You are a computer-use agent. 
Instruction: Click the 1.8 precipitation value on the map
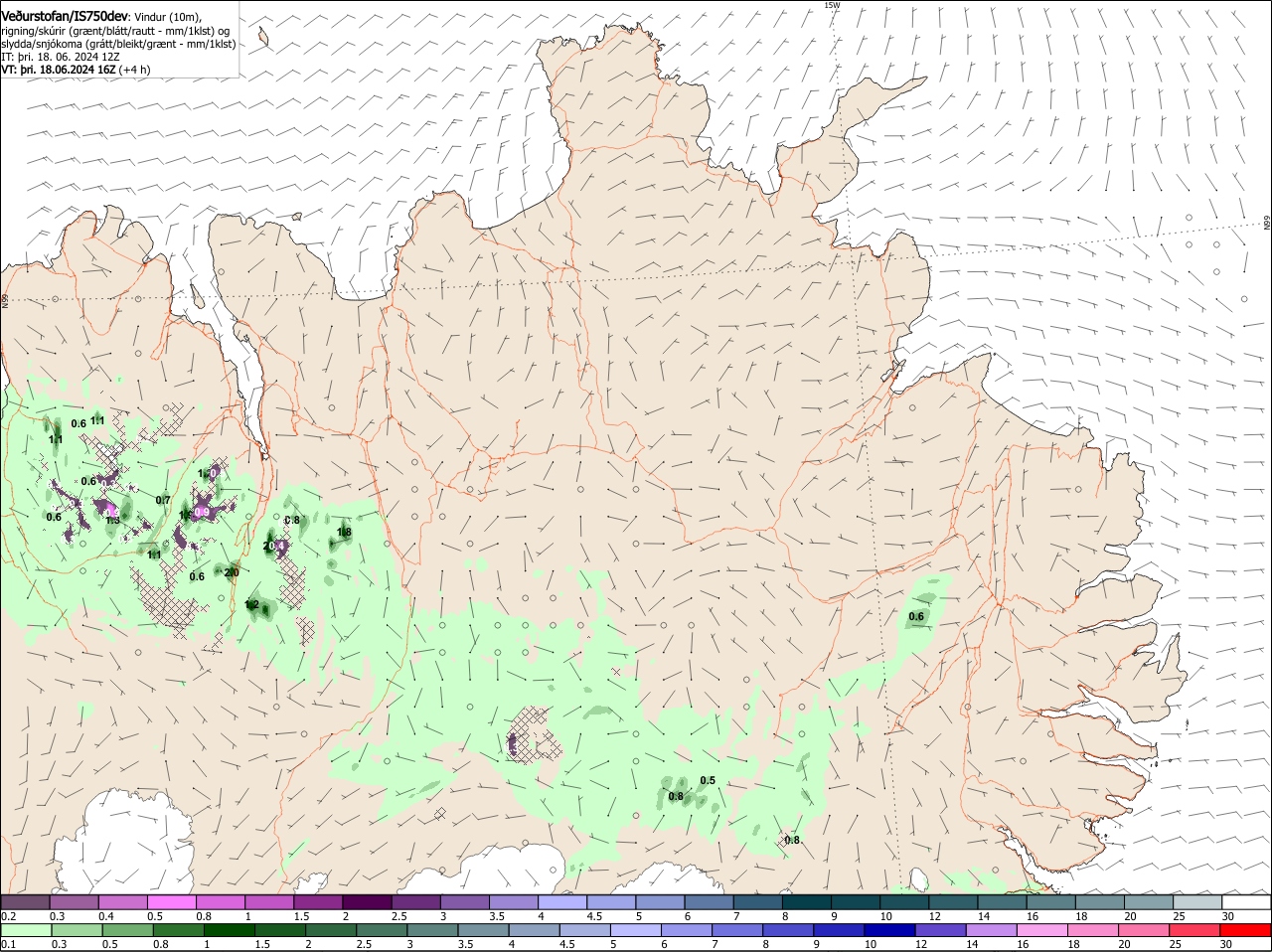tap(344, 533)
